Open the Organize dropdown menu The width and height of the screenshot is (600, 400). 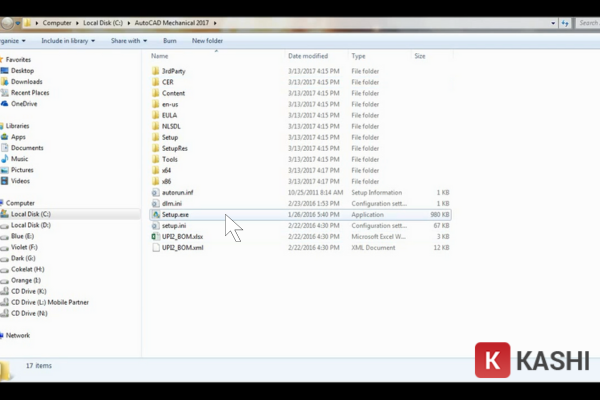13,41
